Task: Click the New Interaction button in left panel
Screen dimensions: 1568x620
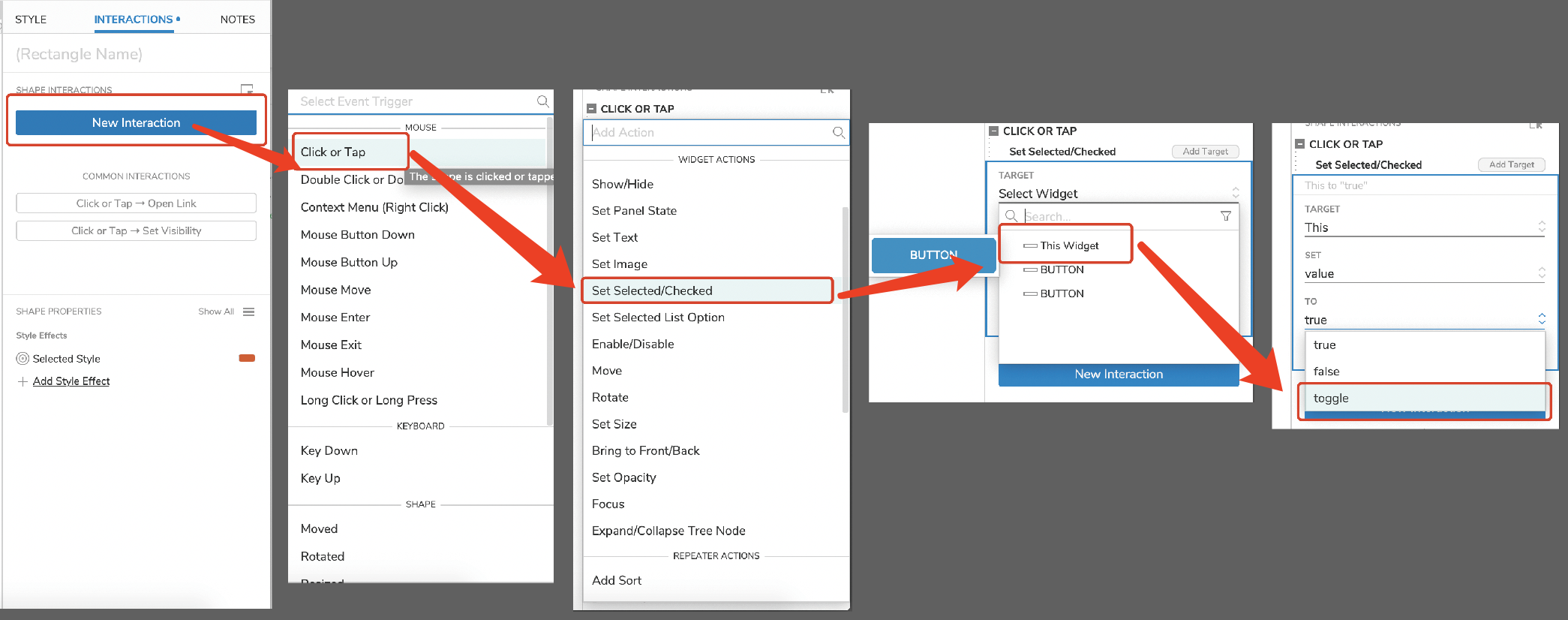Action: click(x=136, y=122)
